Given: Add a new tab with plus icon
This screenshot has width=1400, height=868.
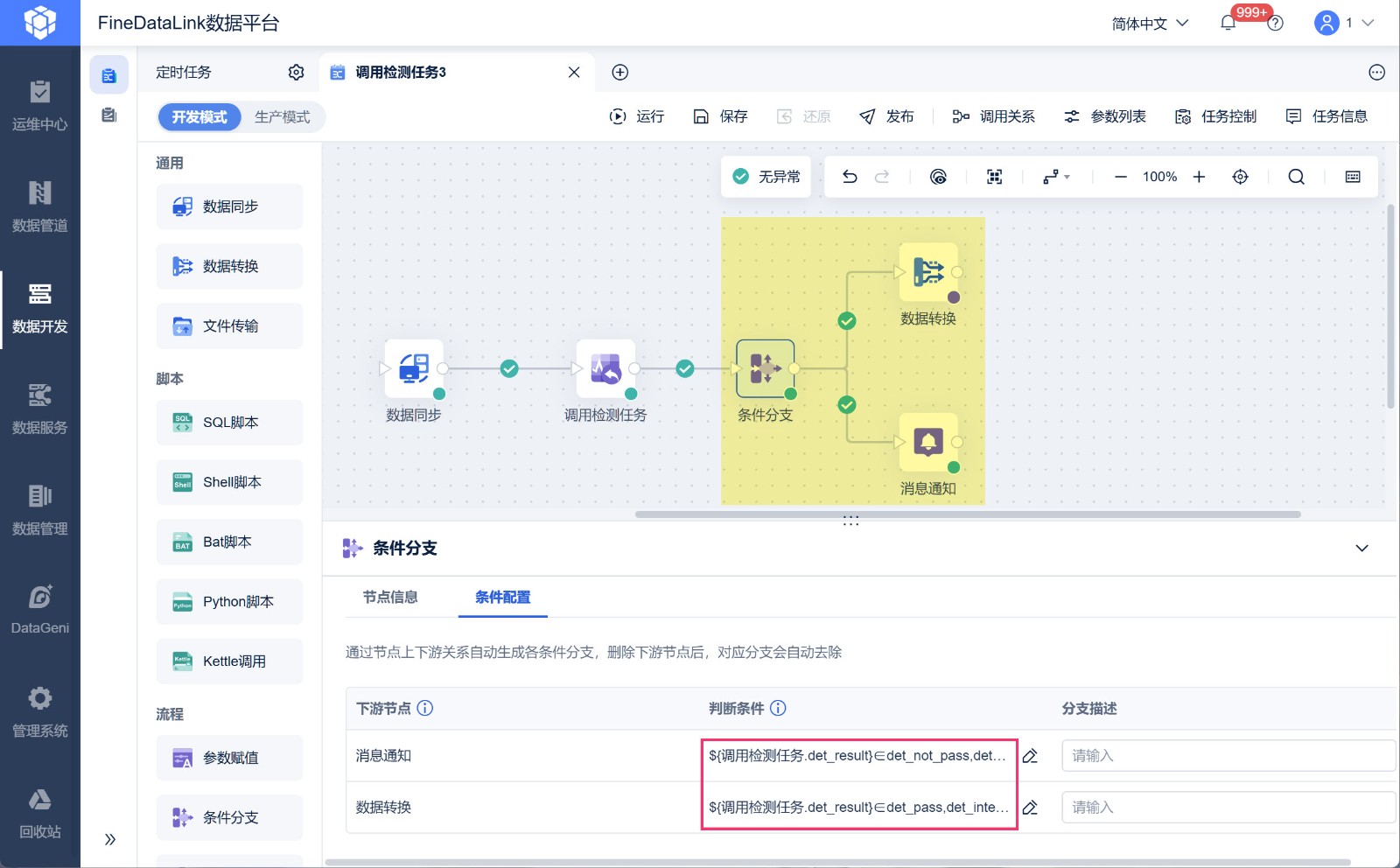Looking at the screenshot, I should (620, 73).
